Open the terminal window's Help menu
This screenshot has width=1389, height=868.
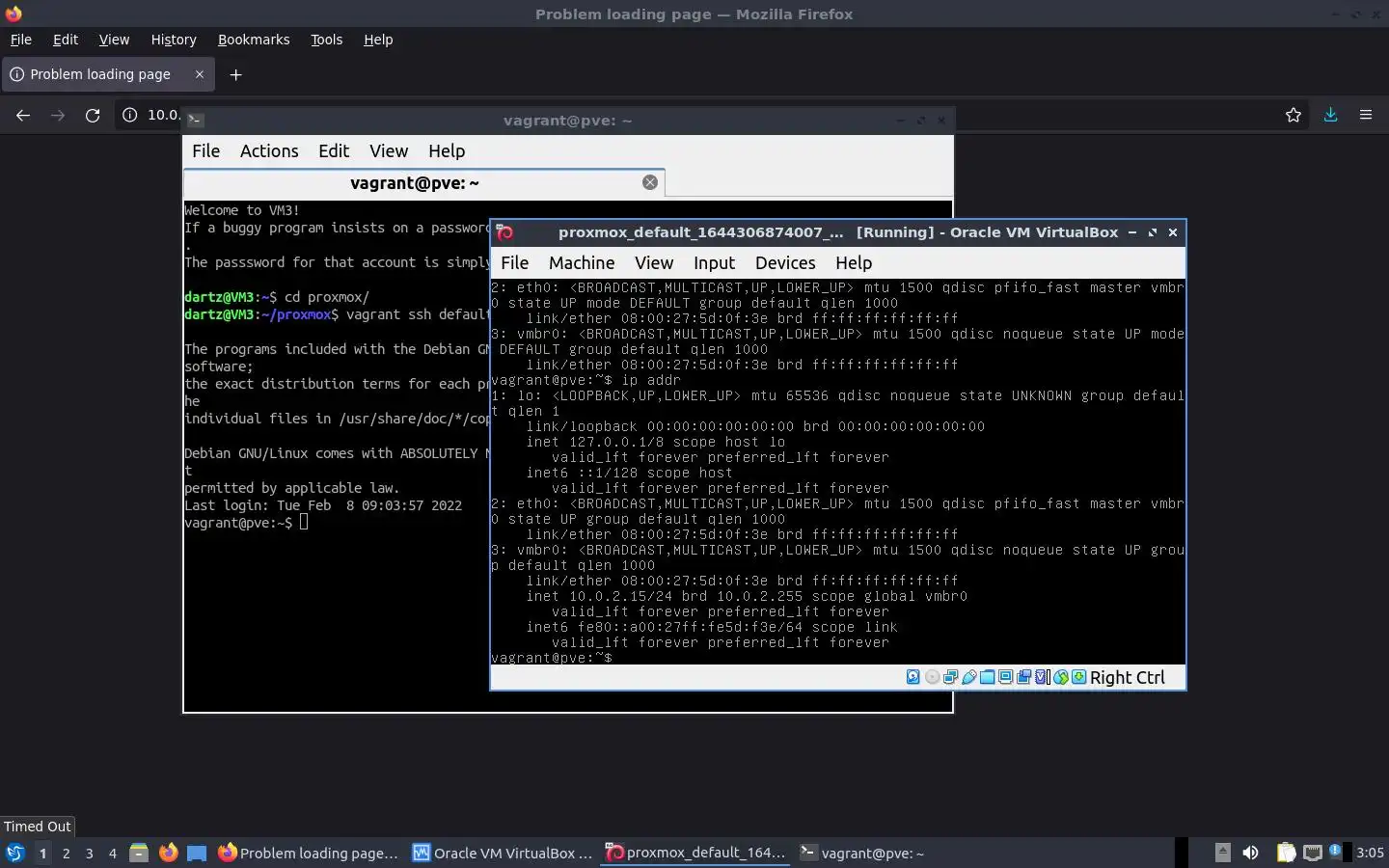pyautogui.click(x=447, y=150)
